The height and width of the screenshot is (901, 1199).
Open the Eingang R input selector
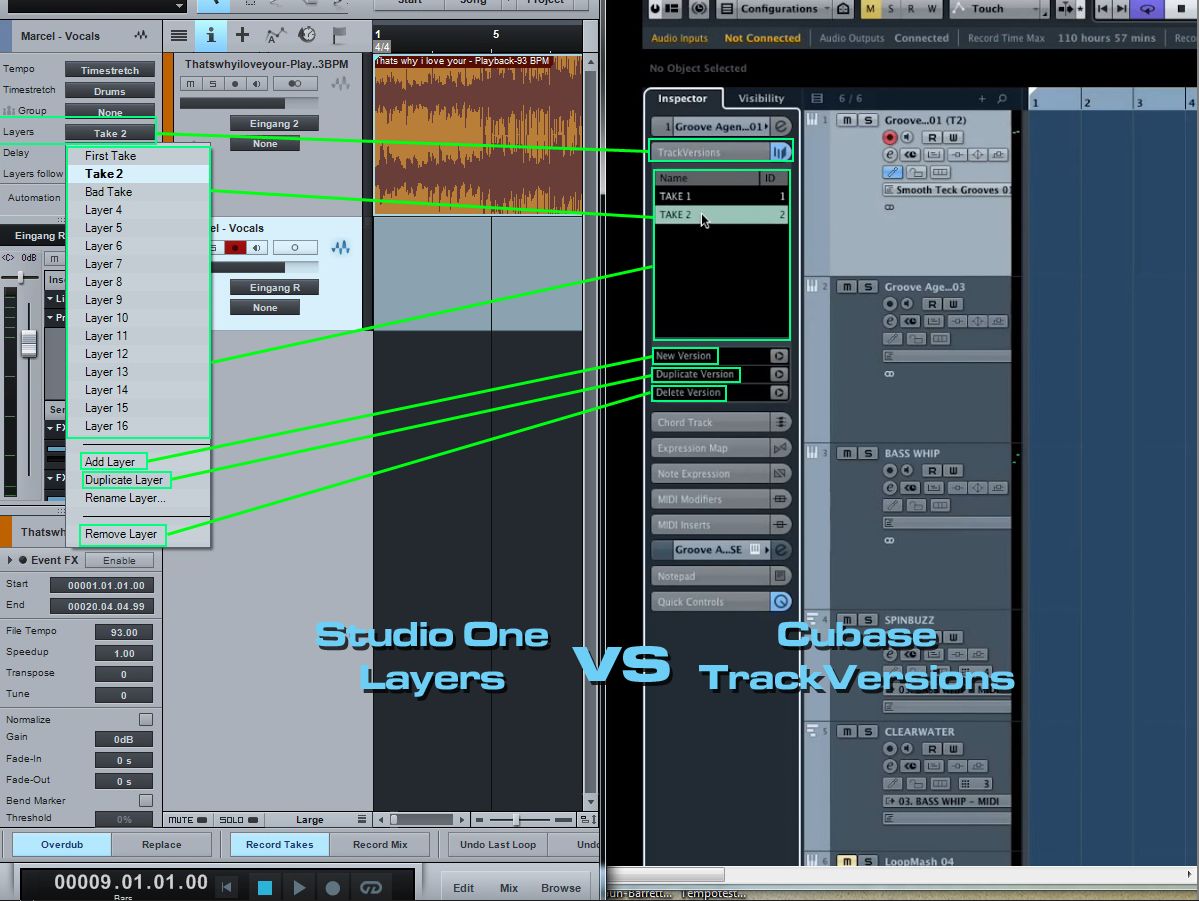(275, 288)
